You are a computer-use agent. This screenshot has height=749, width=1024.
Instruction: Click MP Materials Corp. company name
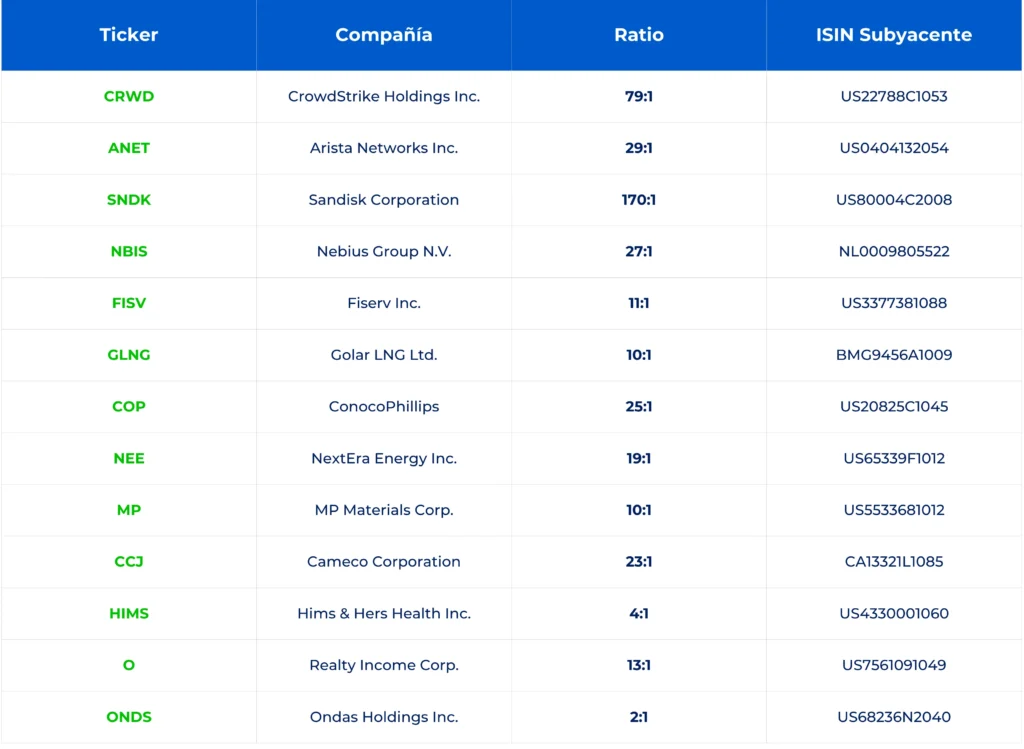(384, 510)
